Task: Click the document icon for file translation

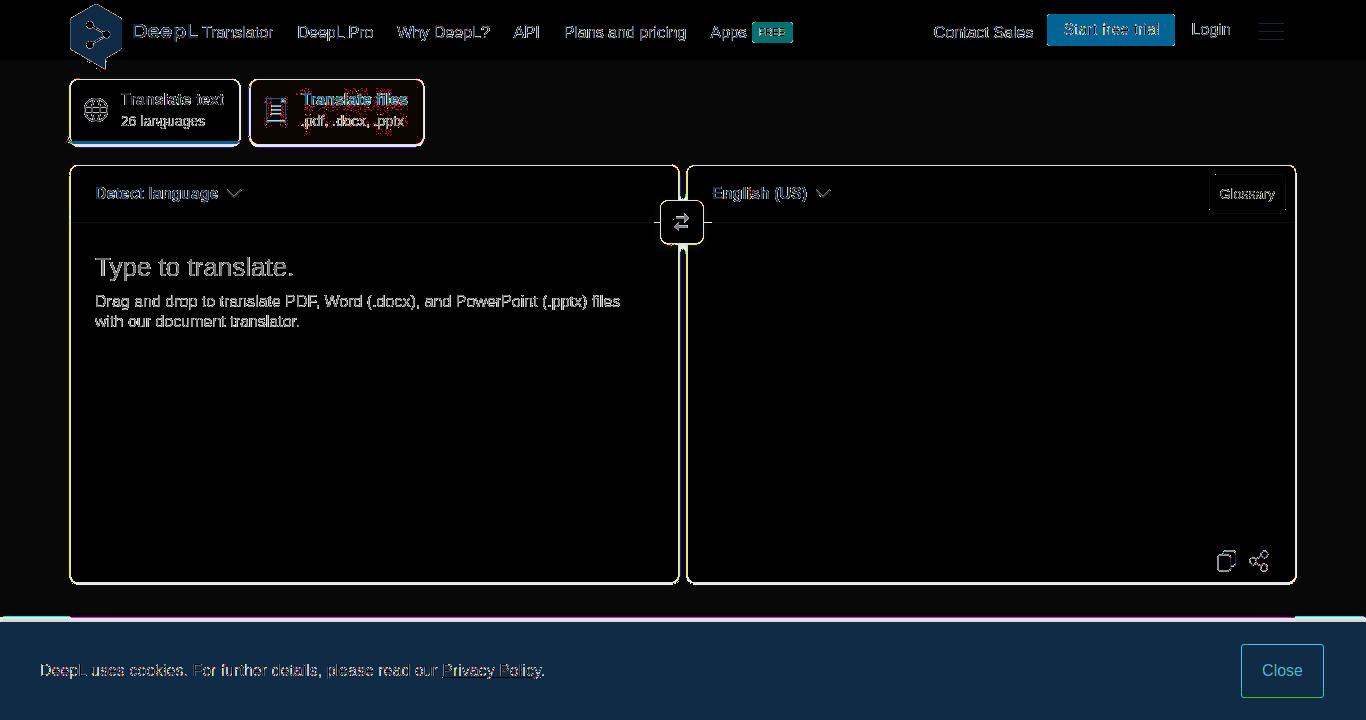Action: coord(276,110)
